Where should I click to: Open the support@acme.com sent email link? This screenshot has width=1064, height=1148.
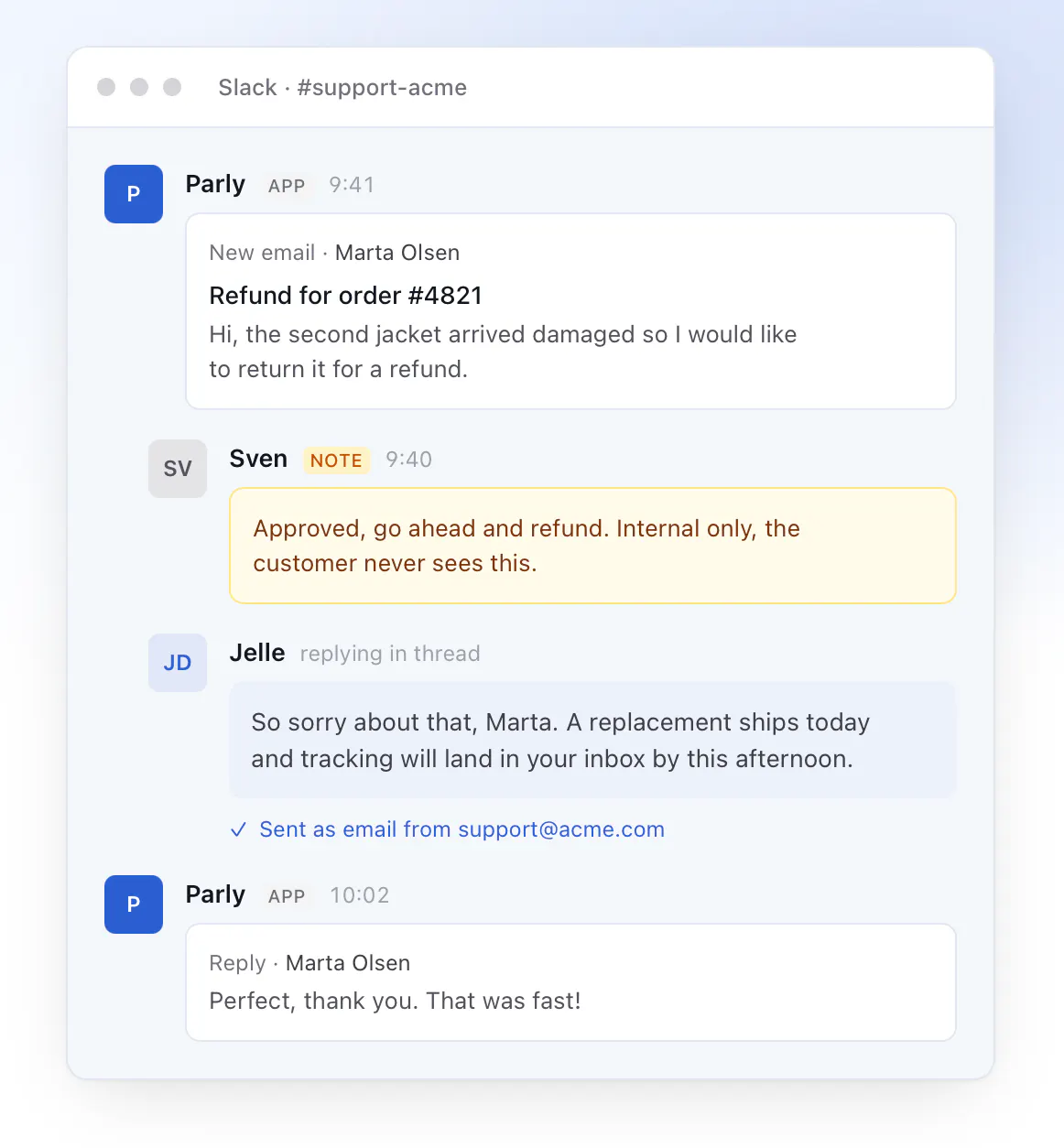pos(561,829)
